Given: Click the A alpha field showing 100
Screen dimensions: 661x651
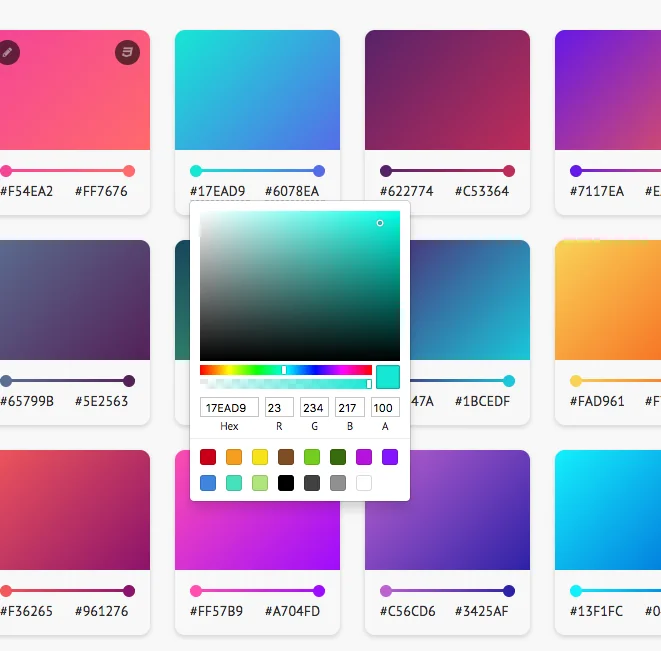Looking at the screenshot, I should coord(385,407).
